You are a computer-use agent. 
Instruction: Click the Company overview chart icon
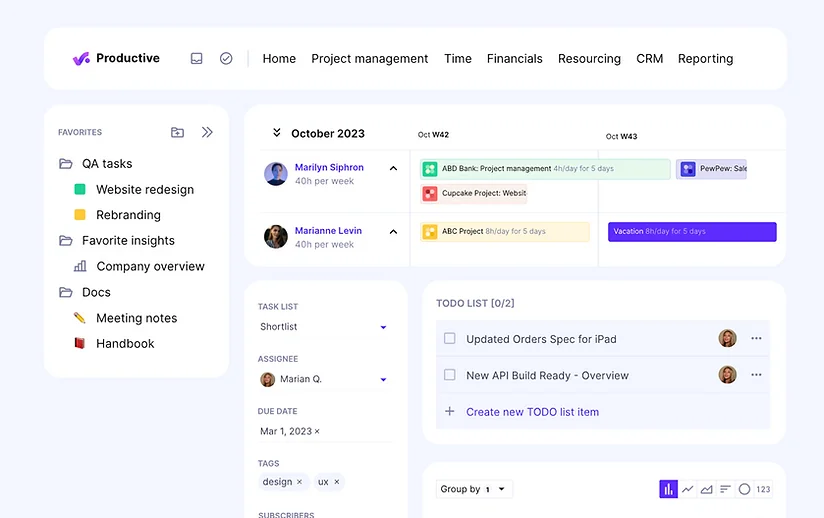pos(80,266)
